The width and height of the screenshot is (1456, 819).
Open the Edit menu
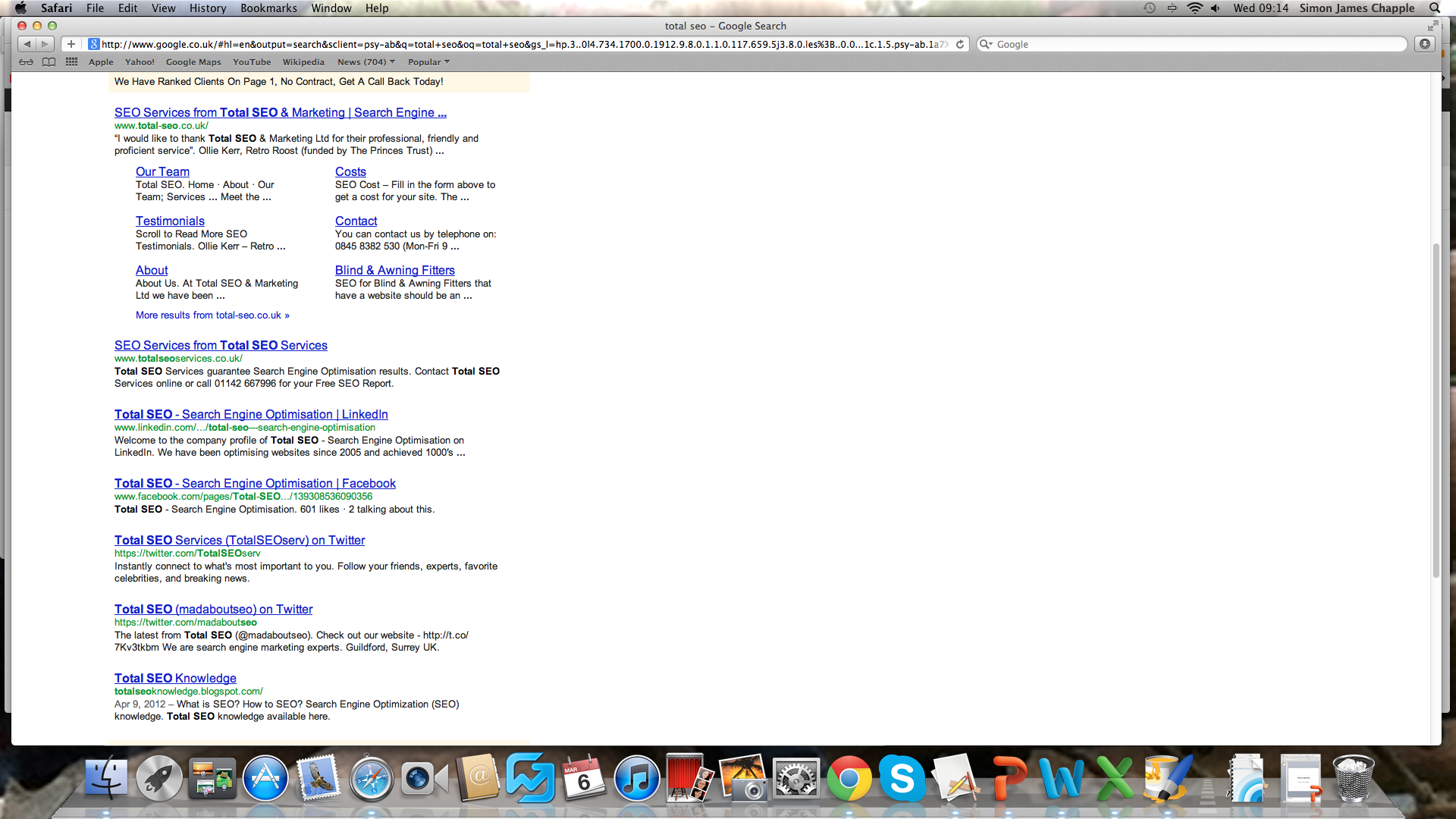click(128, 8)
